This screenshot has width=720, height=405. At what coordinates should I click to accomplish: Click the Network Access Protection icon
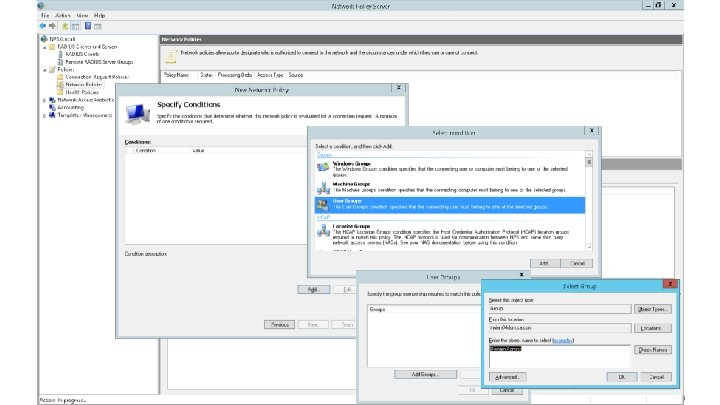[52, 100]
